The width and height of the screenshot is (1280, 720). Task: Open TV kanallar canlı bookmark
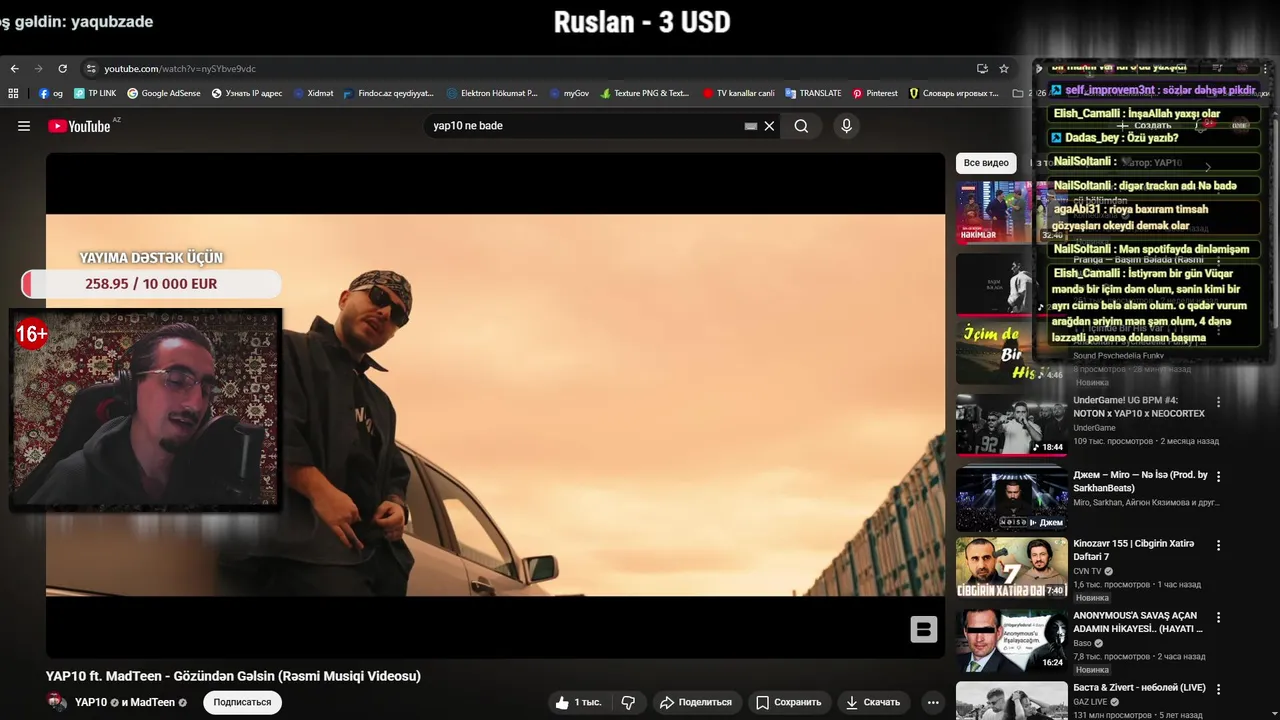pos(738,93)
